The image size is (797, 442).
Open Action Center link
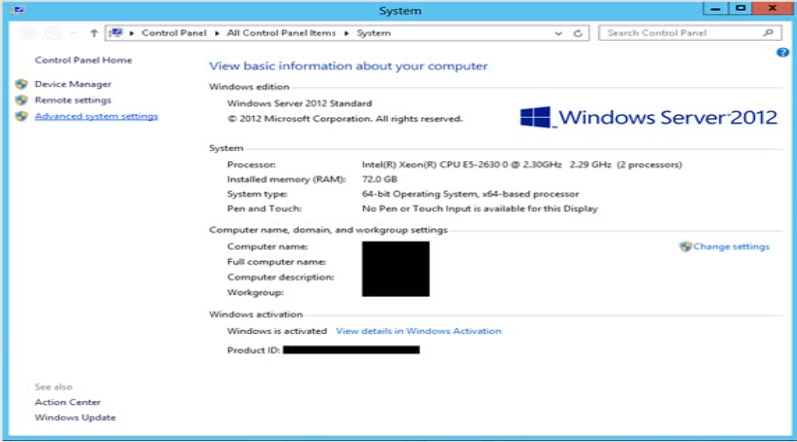click(68, 402)
